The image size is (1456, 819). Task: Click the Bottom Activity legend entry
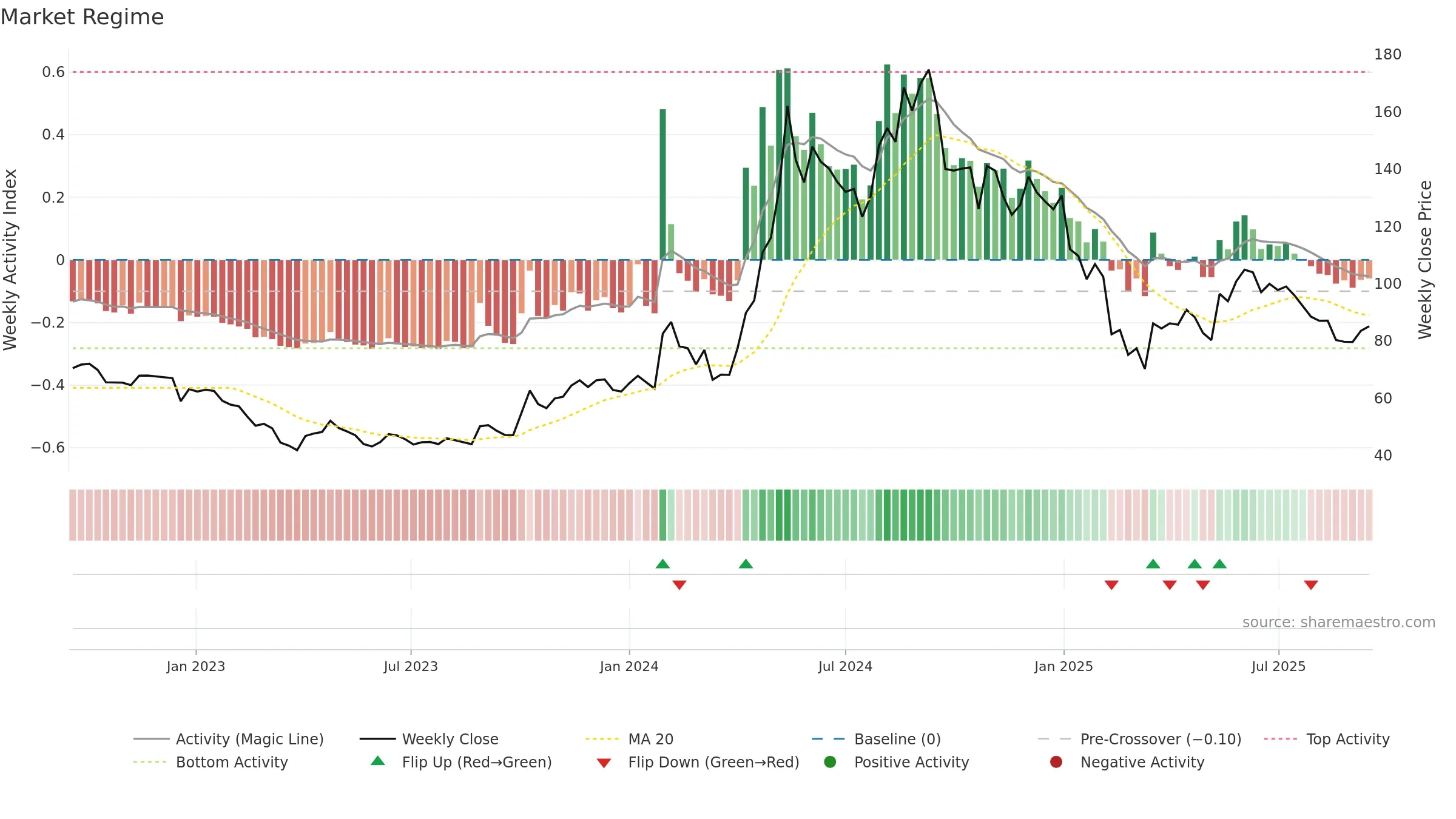point(211,762)
